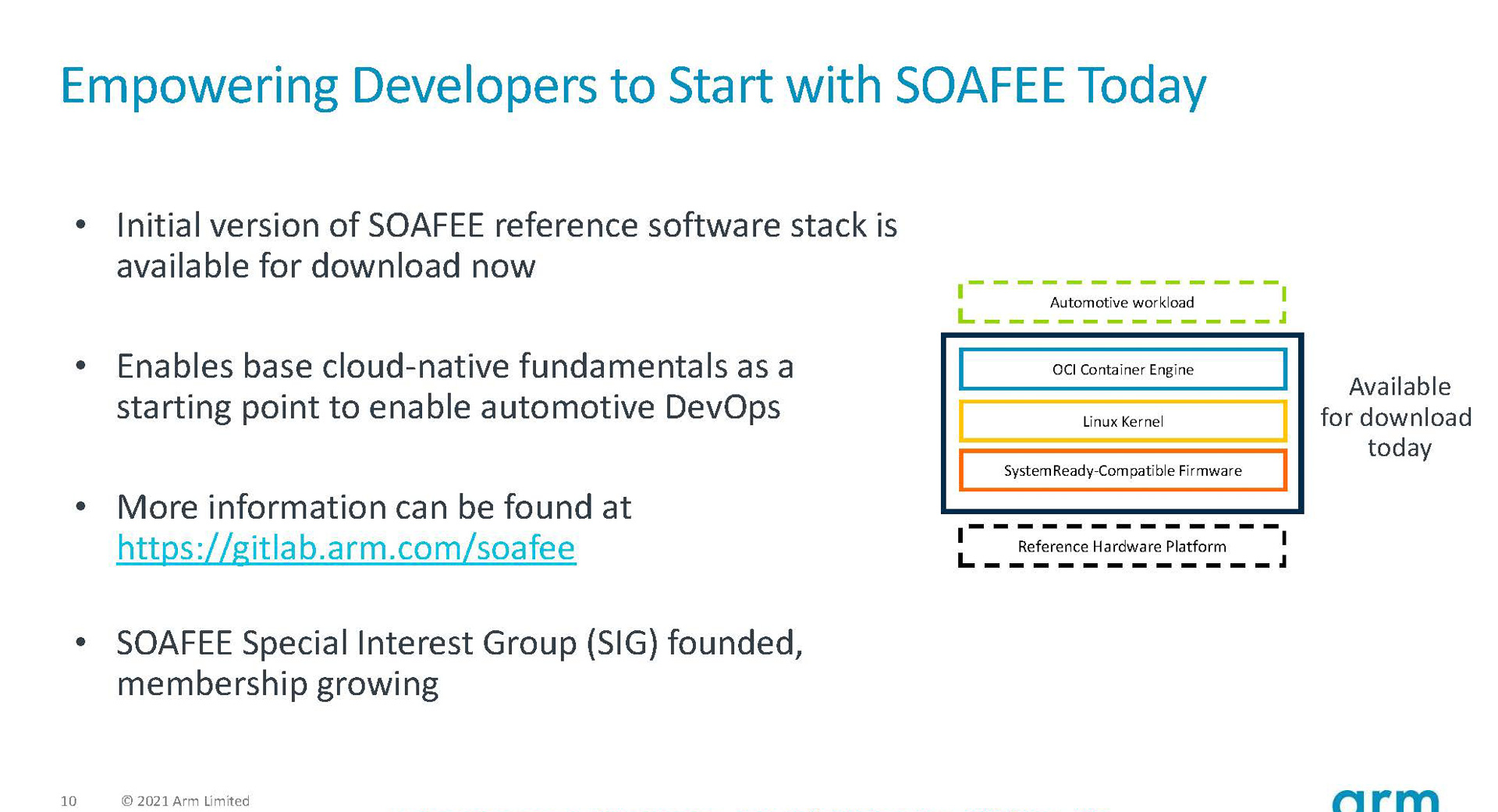This screenshot has height=812, width=1498.
Task: Click the Reference Hardware Platform block
Action: coord(1122,547)
